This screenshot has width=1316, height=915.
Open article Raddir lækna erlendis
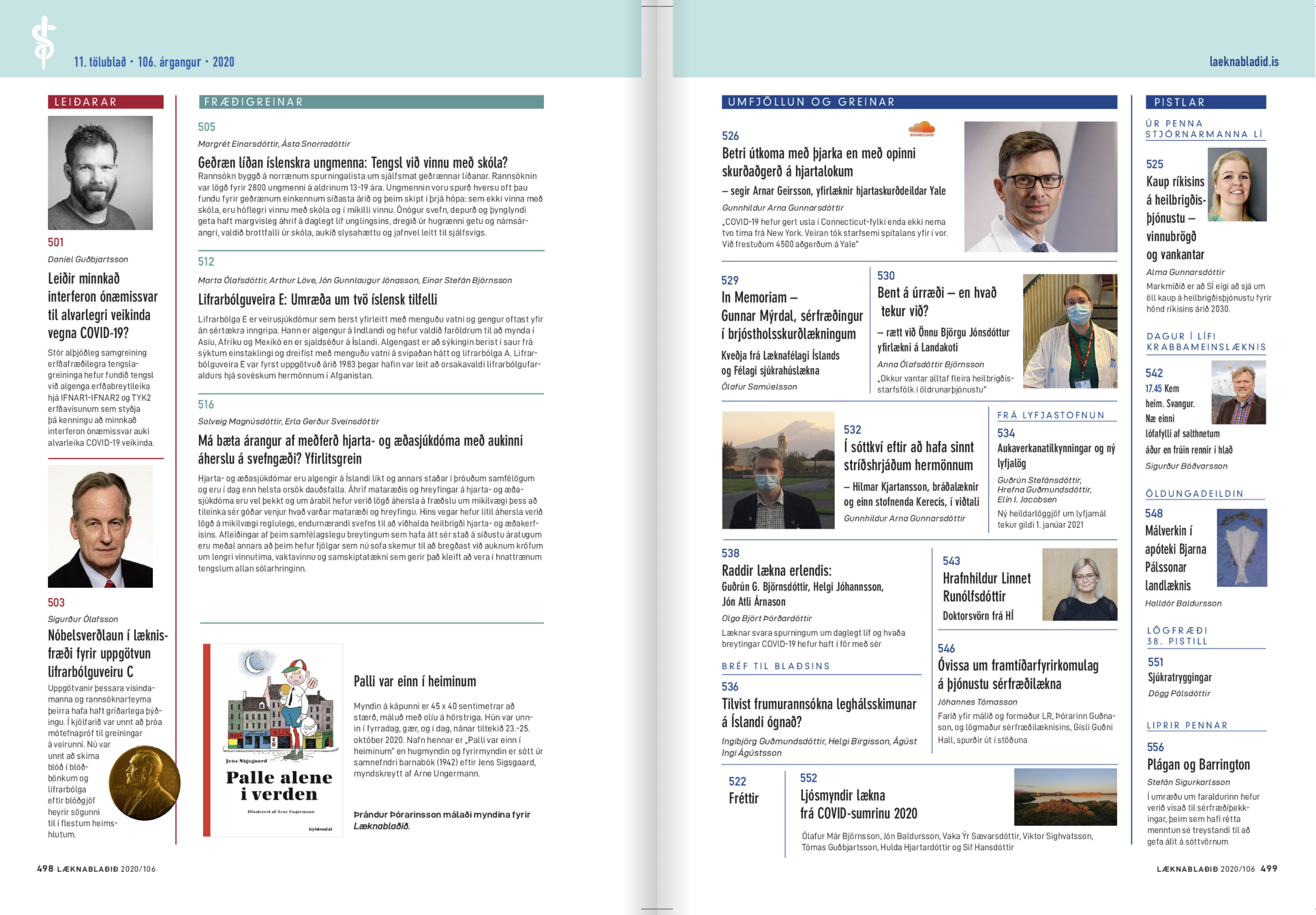coord(776,570)
